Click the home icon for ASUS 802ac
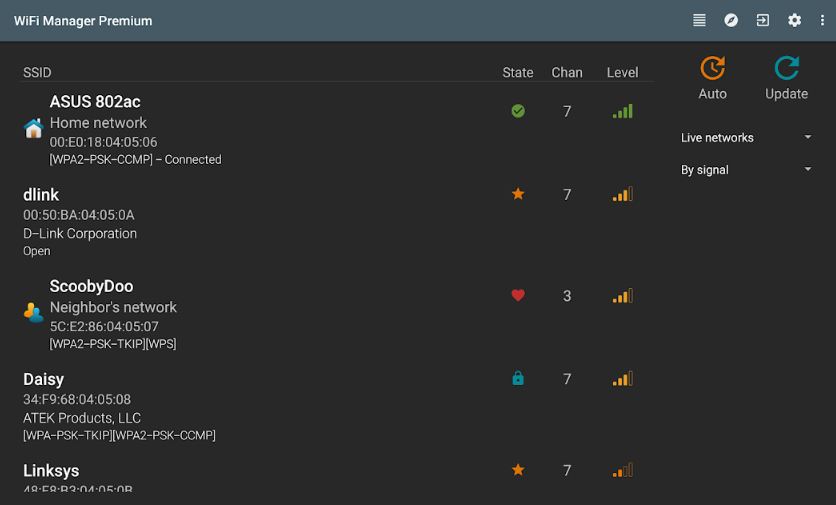Screen dimensions: 836x505 coord(34,128)
